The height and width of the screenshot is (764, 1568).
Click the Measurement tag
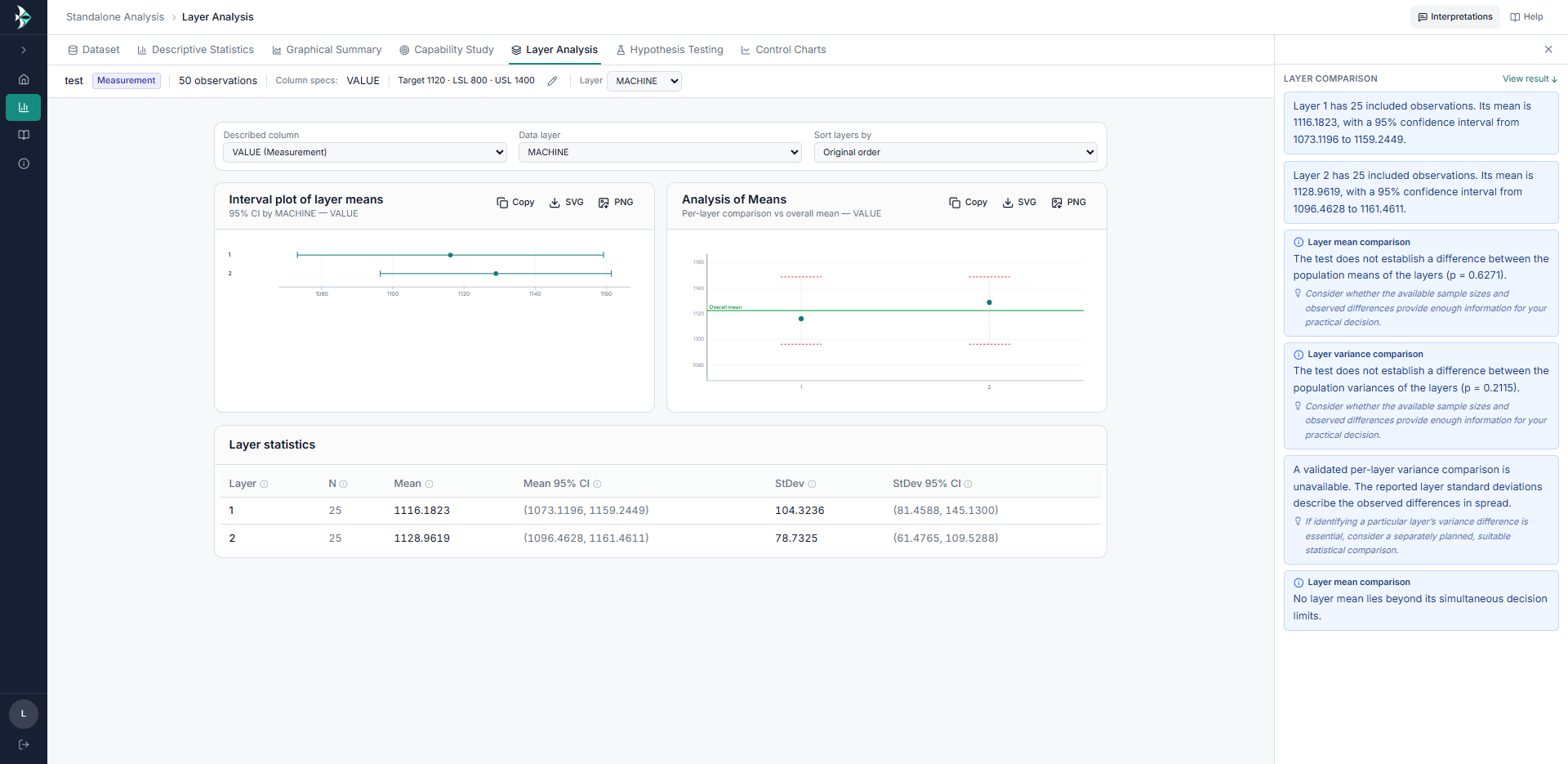(126, 81)
